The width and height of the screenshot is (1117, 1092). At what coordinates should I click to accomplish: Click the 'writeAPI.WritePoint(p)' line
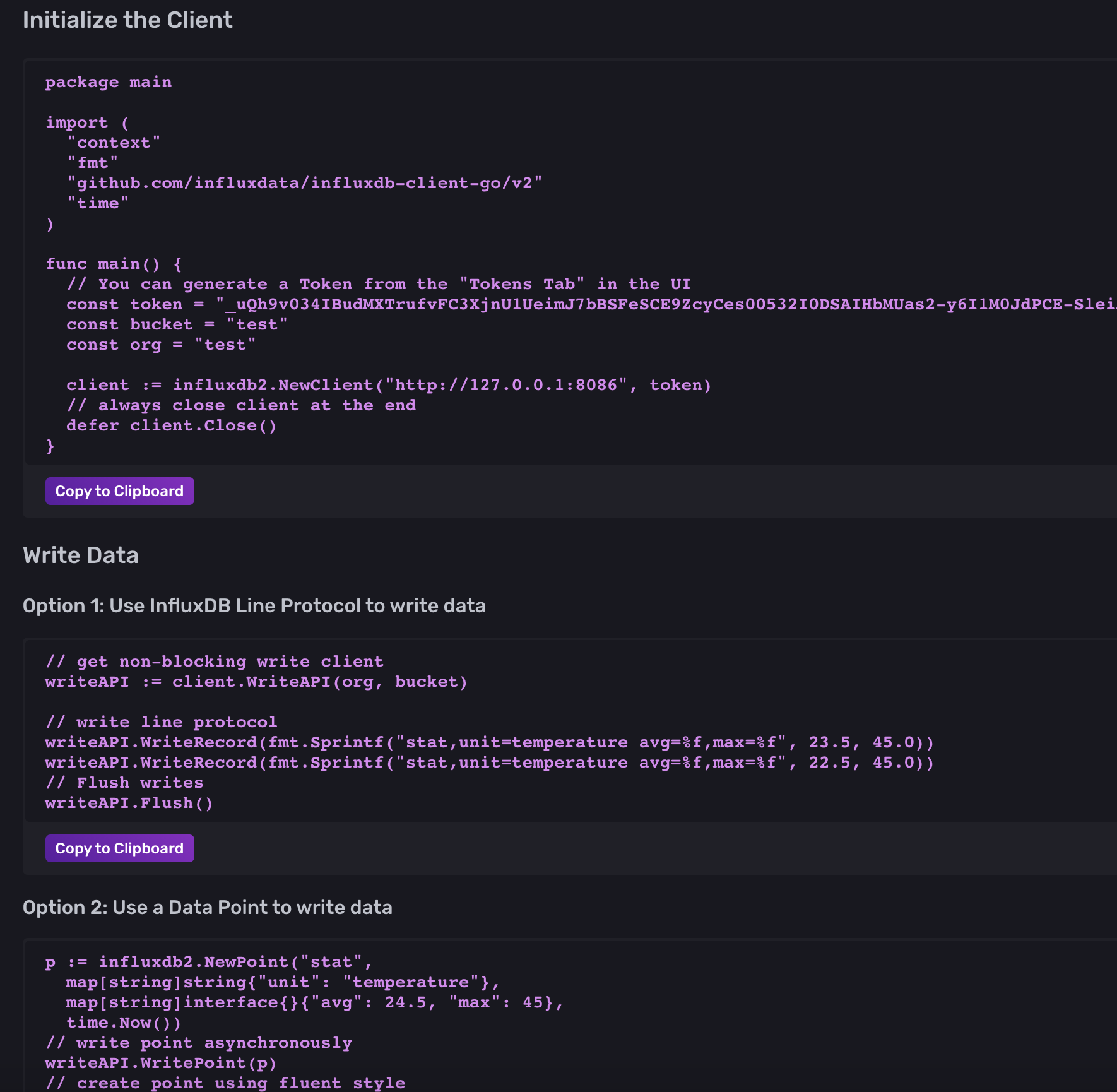pyautogui.click(x=161, y=1063)
